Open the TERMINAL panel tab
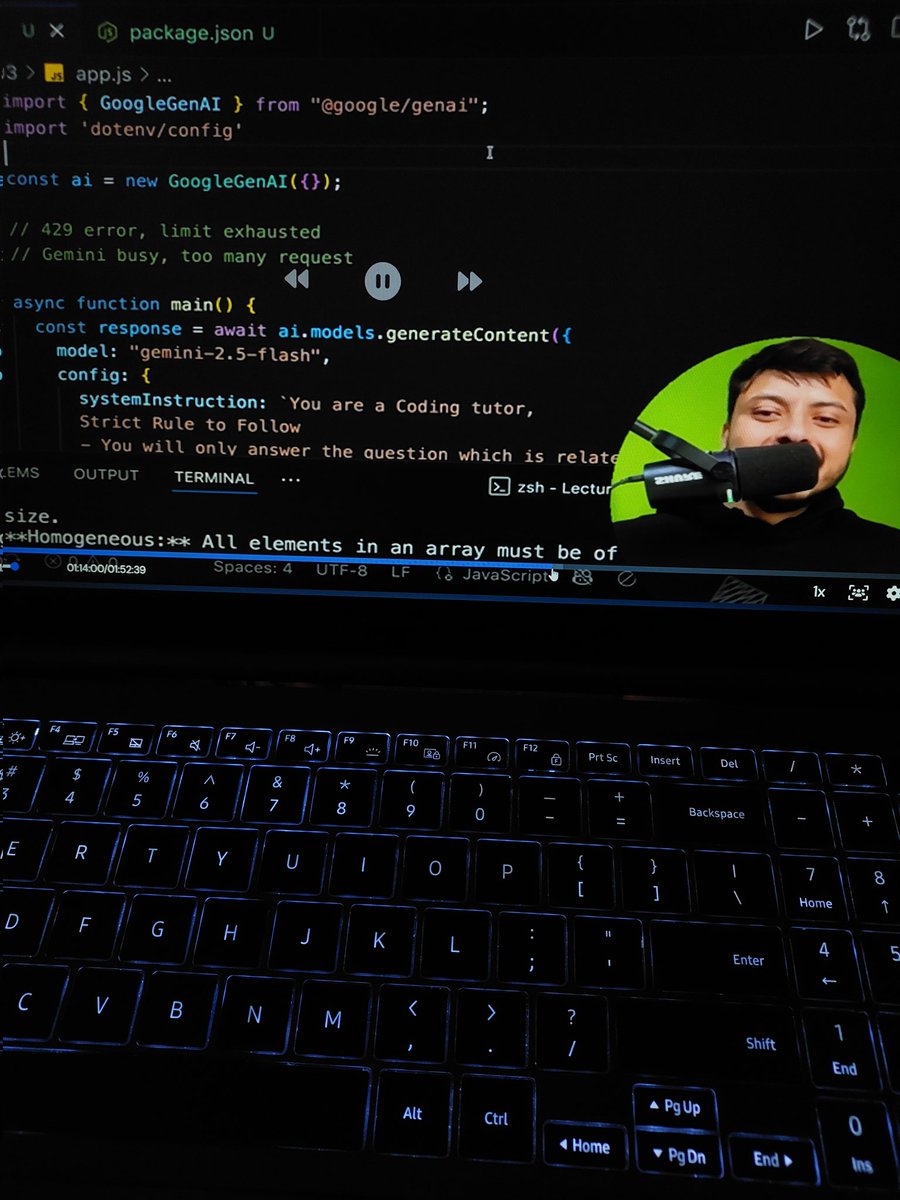This screenshot has height=1200, width=900. pos(214,477)
